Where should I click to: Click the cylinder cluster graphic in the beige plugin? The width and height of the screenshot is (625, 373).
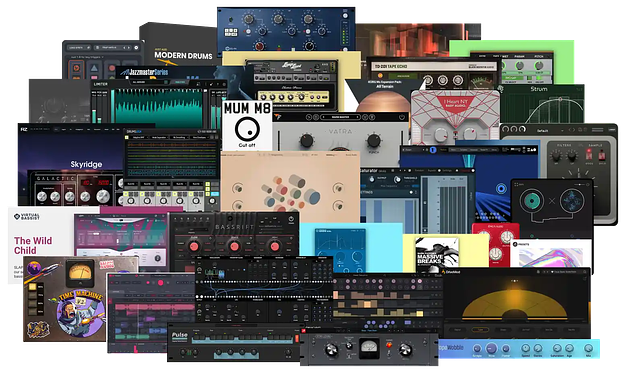coord(291,192)
